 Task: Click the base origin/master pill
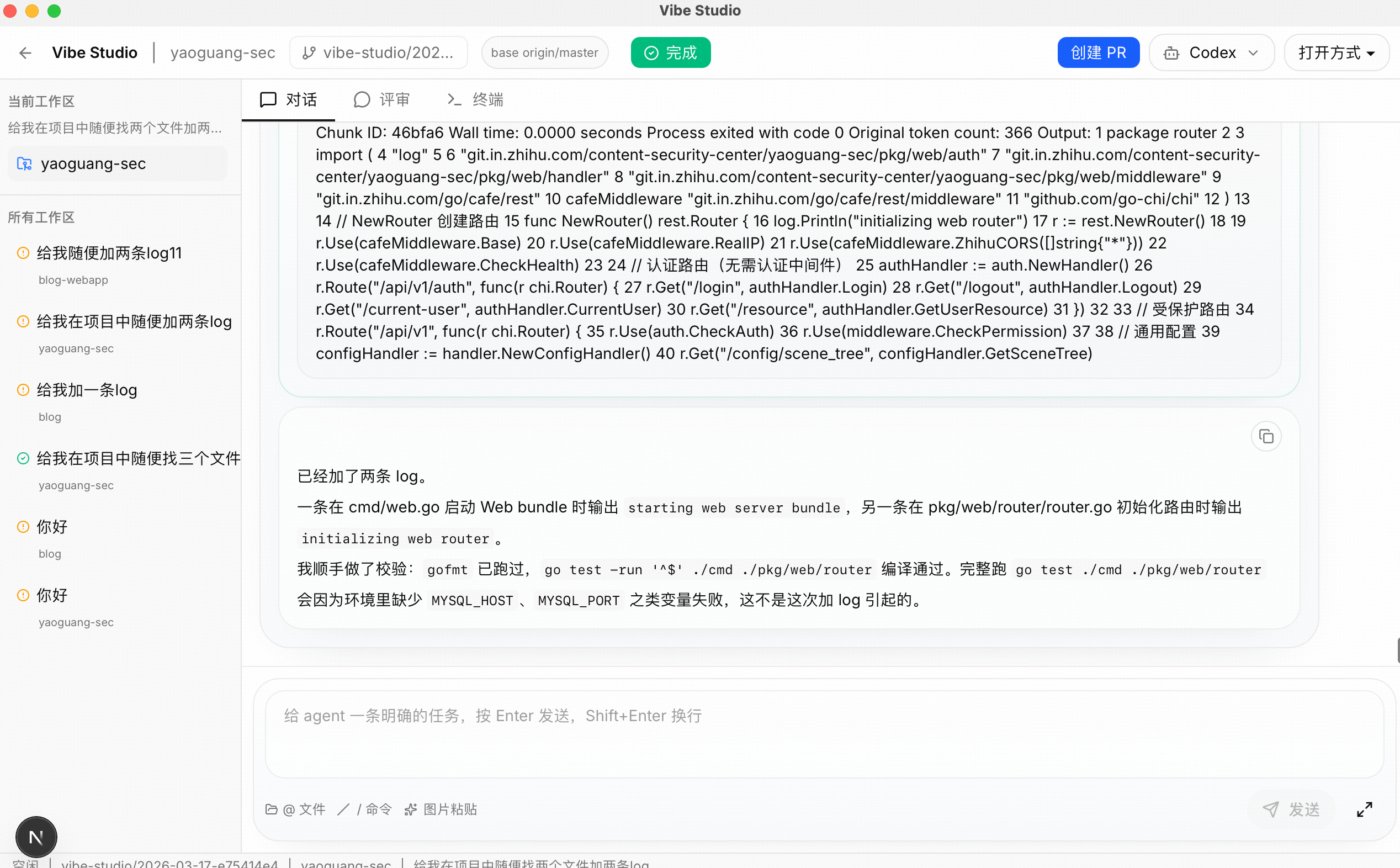(x=544, y=53)
